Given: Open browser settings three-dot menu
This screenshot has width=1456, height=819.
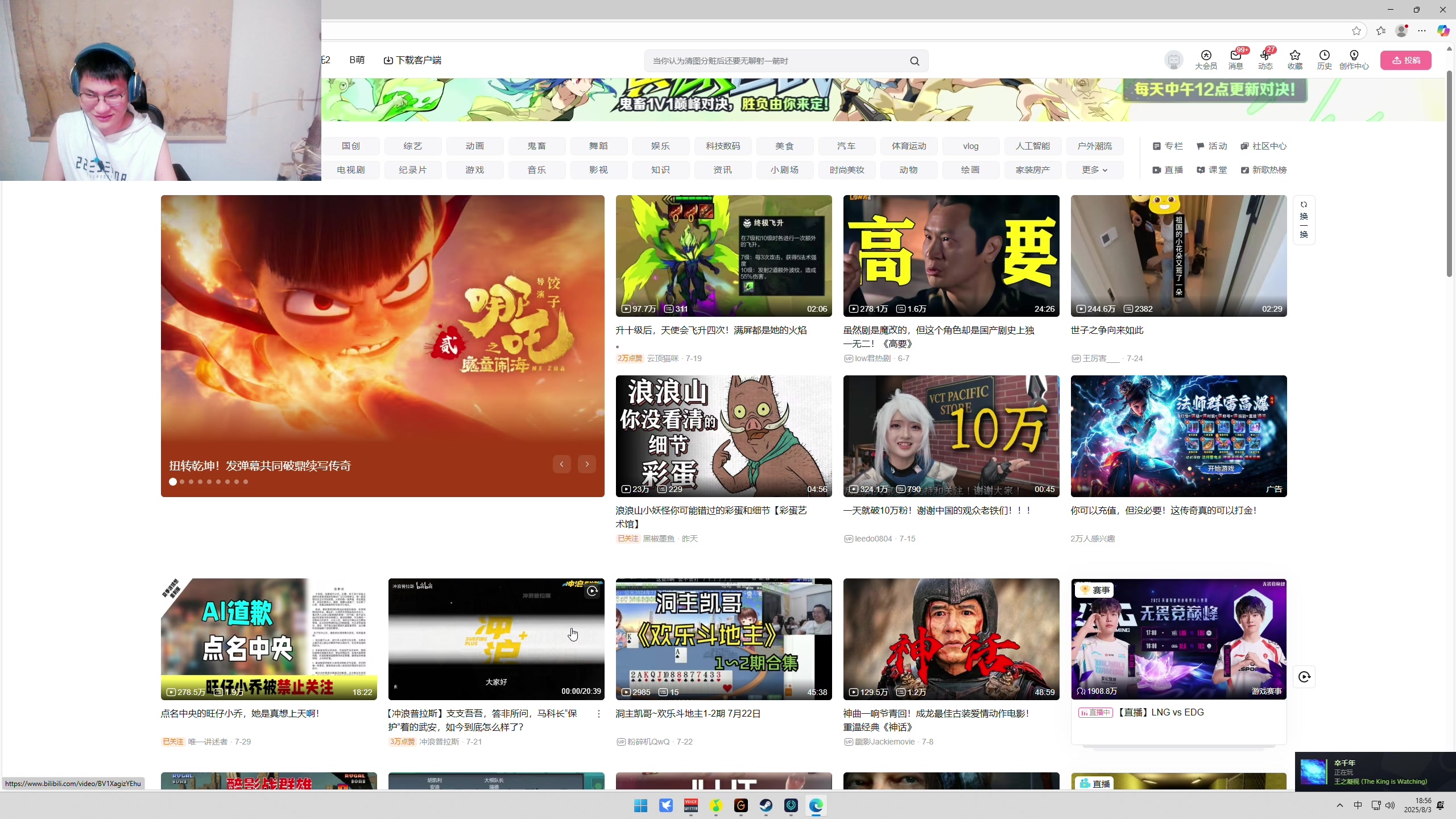Looking at the screenshot, I should pyautogui.click(x=1422, y=31).
